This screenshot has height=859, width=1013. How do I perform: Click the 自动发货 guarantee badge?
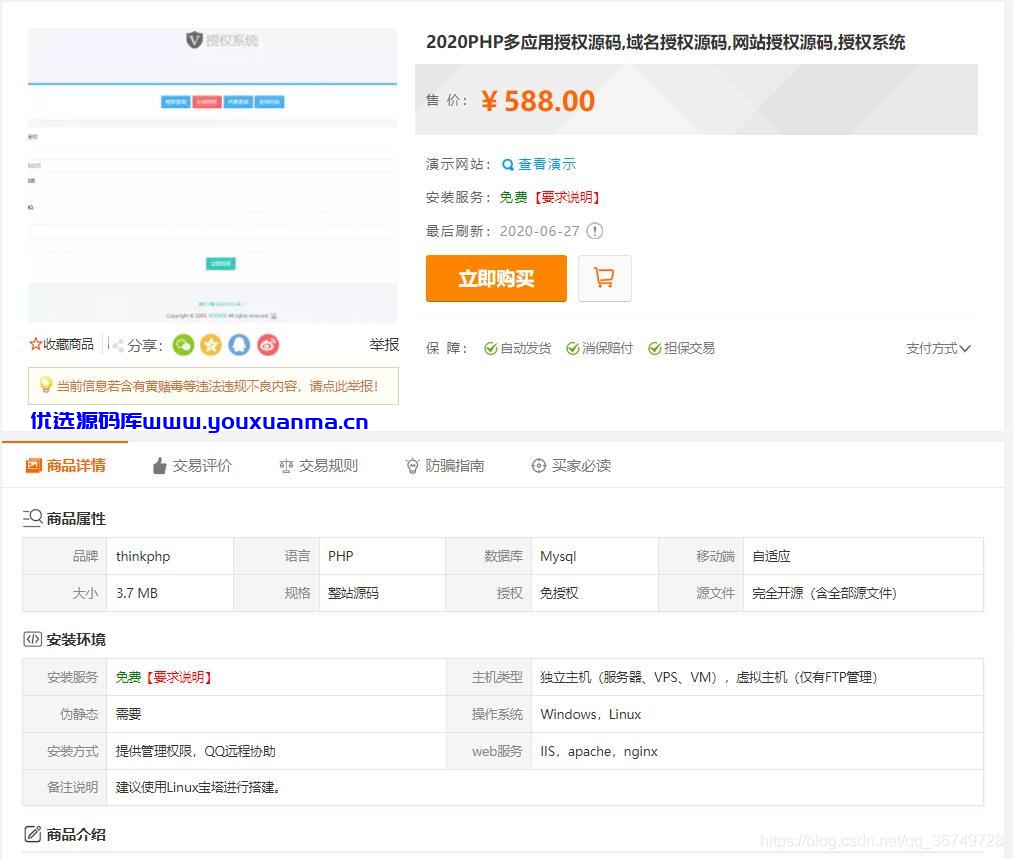517,348
